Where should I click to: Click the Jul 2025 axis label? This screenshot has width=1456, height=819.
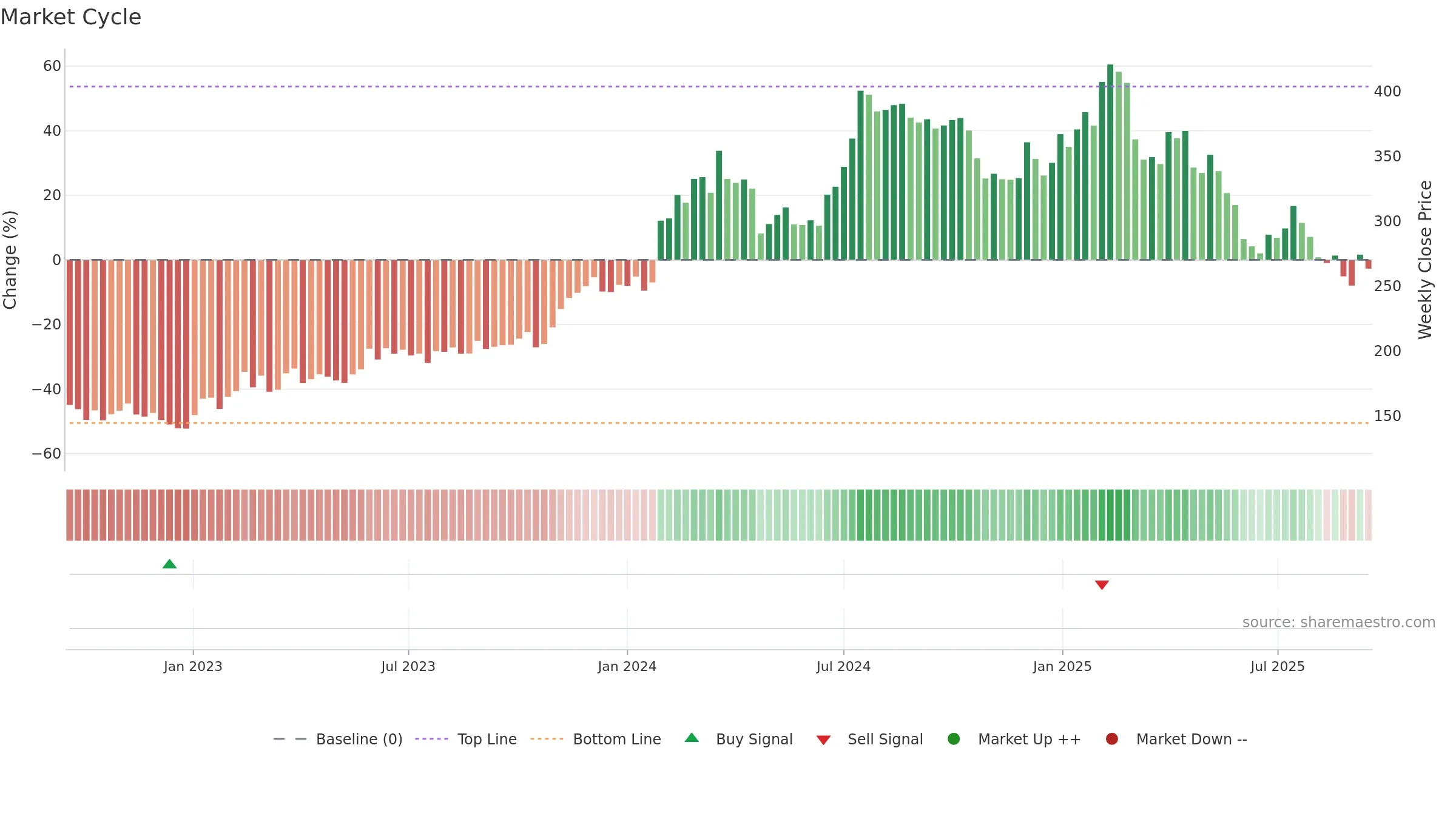click(1278, 666)
